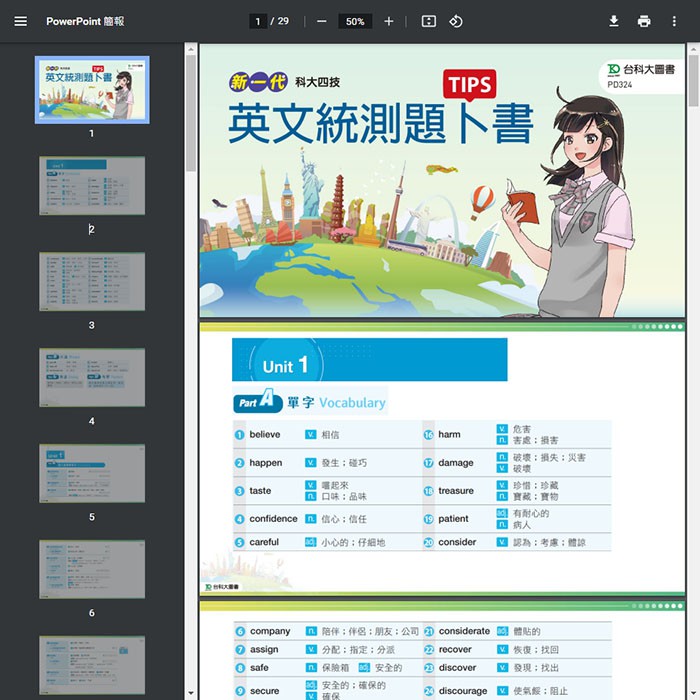Image resolution: width=700 pixels, height=700 pixels.
Task: Select page 1 thumbnail
Action: 92,89
